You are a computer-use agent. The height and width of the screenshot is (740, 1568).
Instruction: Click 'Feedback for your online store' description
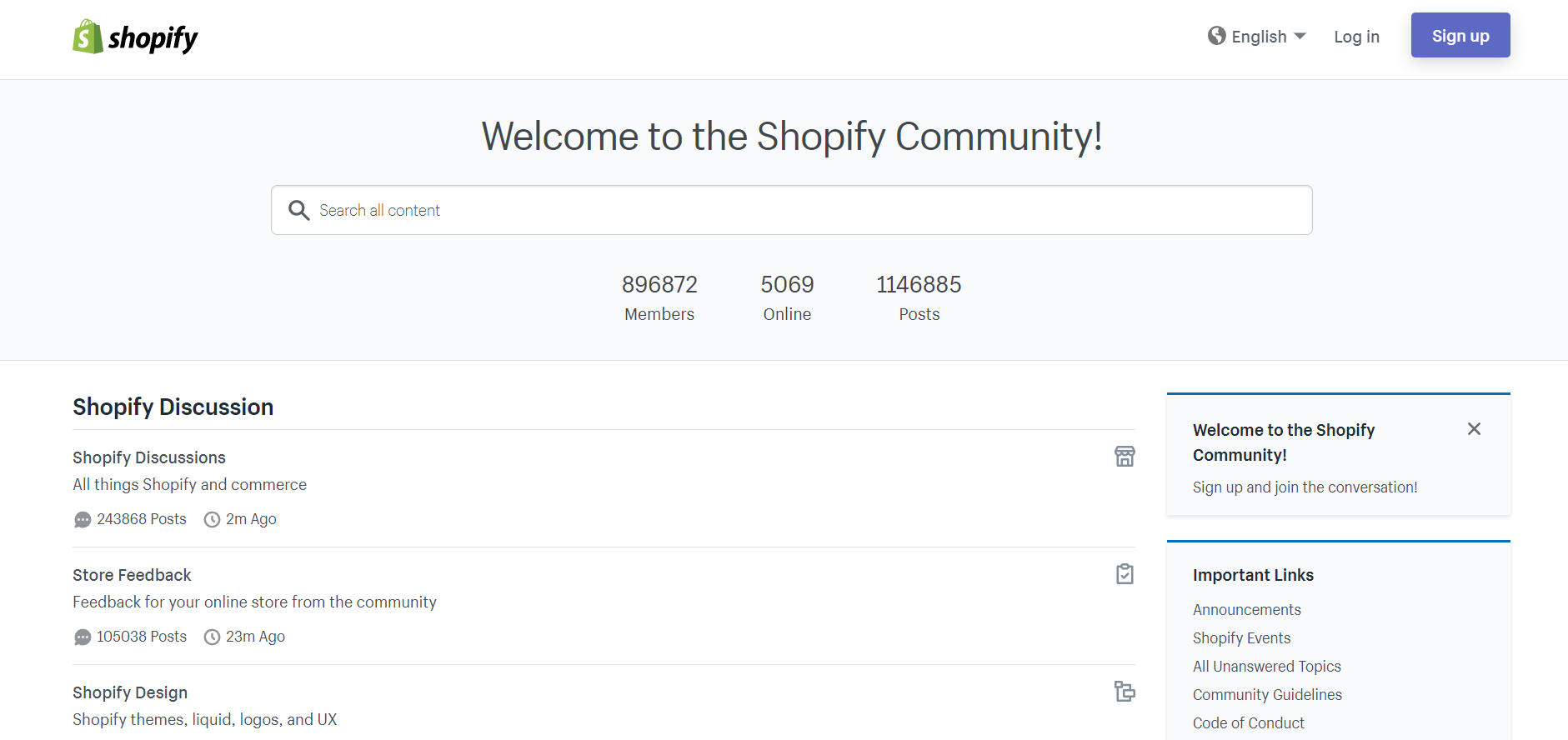[x=254, y=602]
